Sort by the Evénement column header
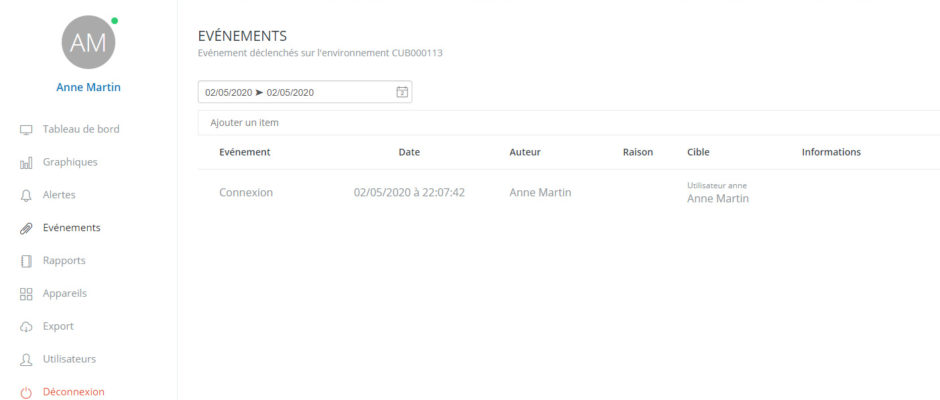The height and width of the screenshot is (400, 940). coord(245,152)
